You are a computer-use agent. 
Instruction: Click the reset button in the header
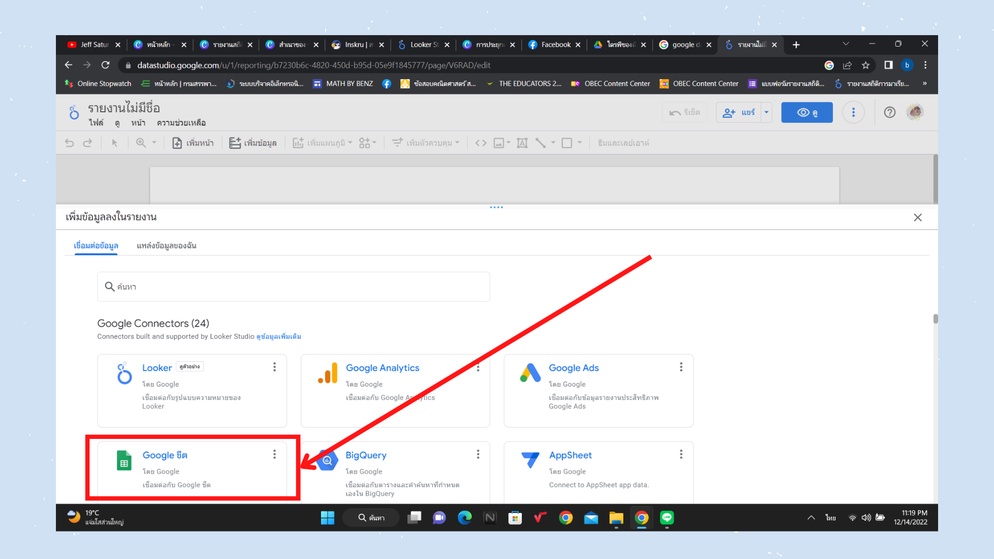coord(685,112)
